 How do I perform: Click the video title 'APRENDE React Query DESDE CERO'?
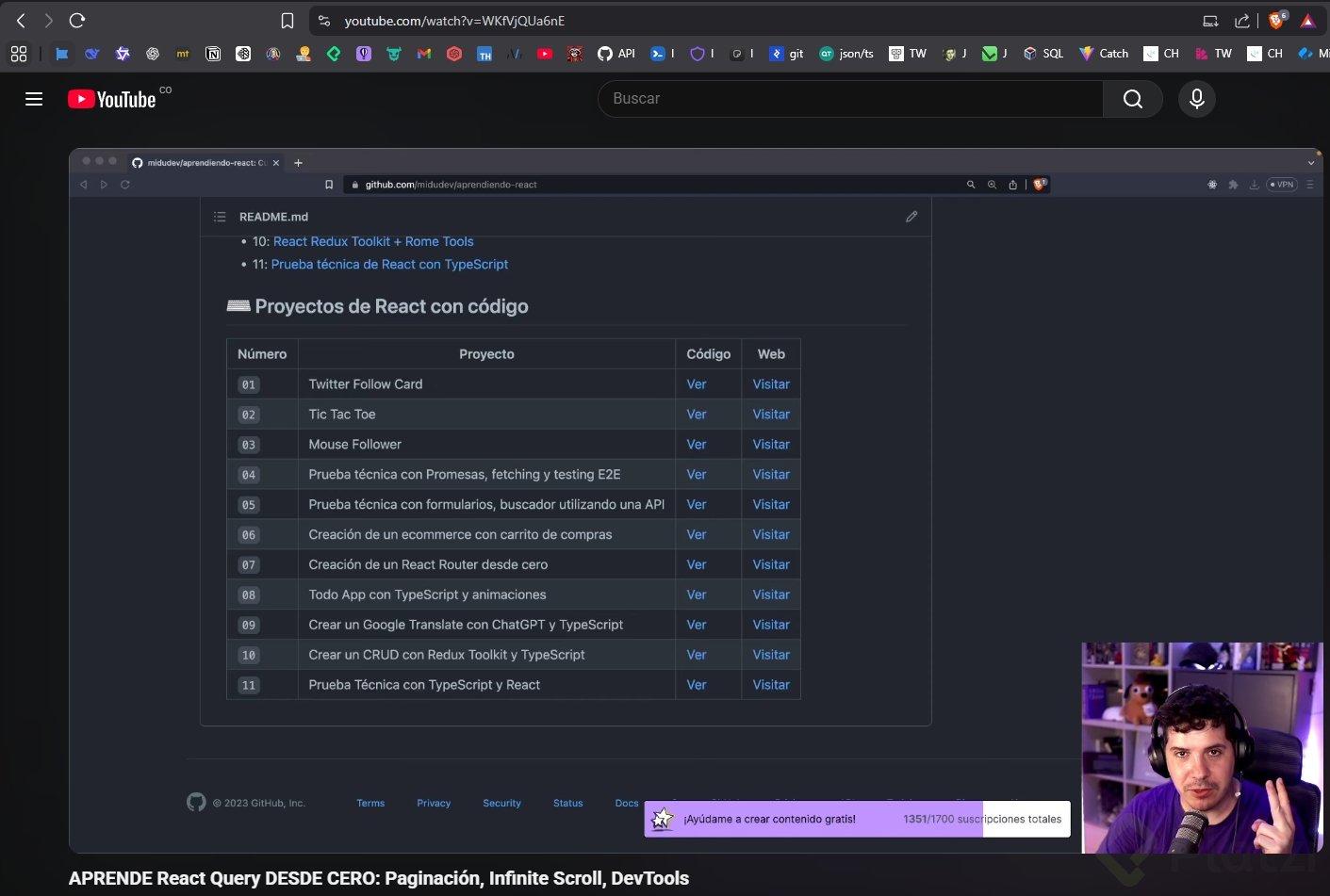click(x=379, y=879)
